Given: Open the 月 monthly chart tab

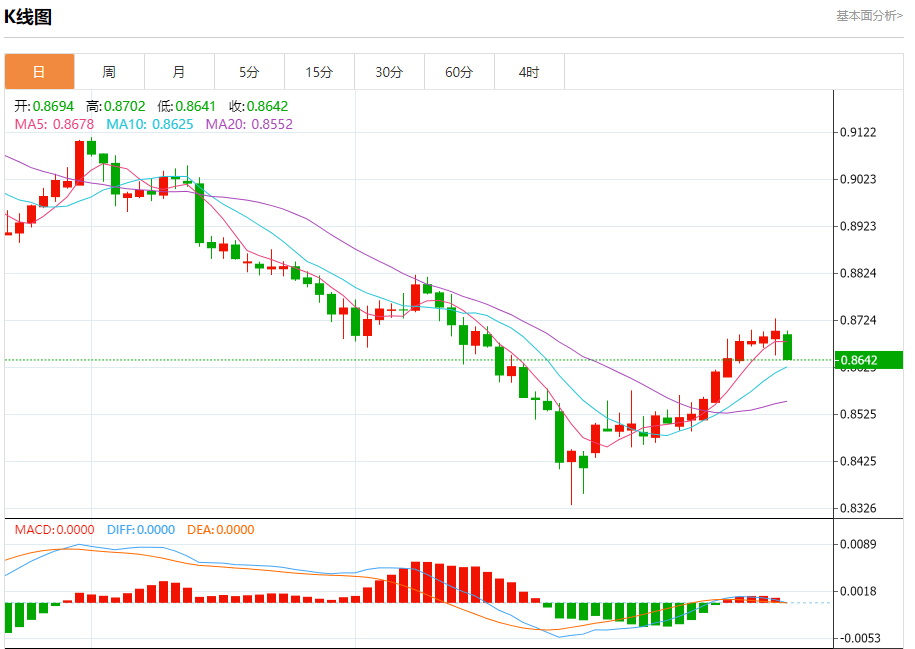Looking at the screenshot, I should tap(179, 72).
